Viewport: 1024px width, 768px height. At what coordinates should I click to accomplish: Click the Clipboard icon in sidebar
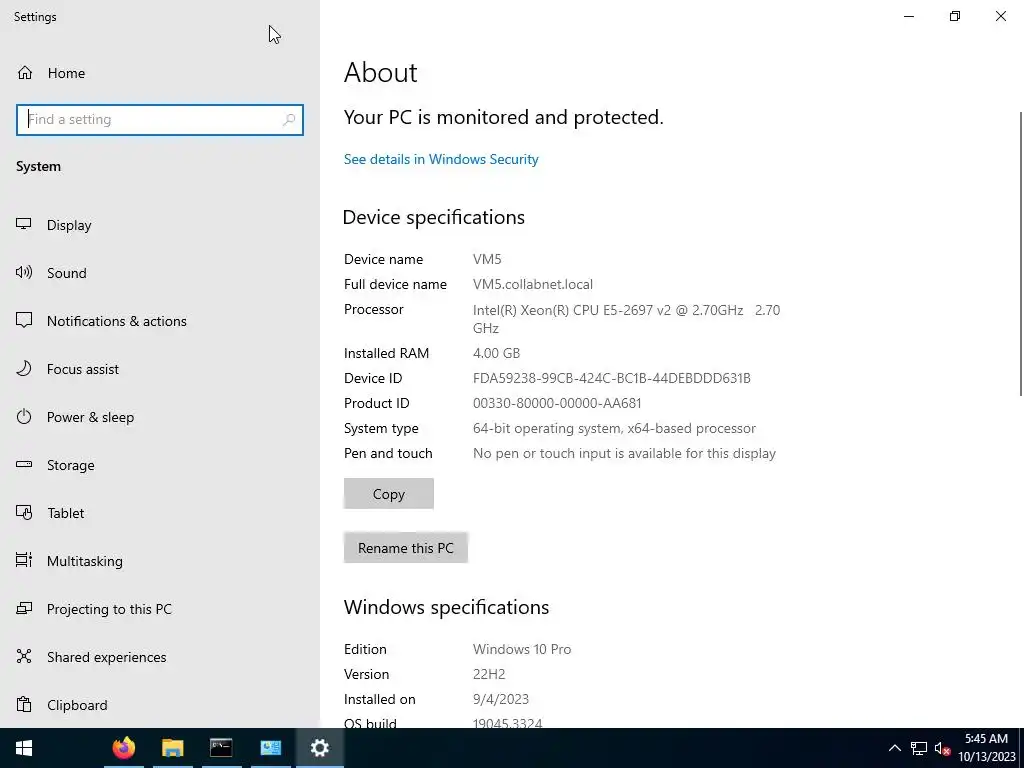[24, 705]
